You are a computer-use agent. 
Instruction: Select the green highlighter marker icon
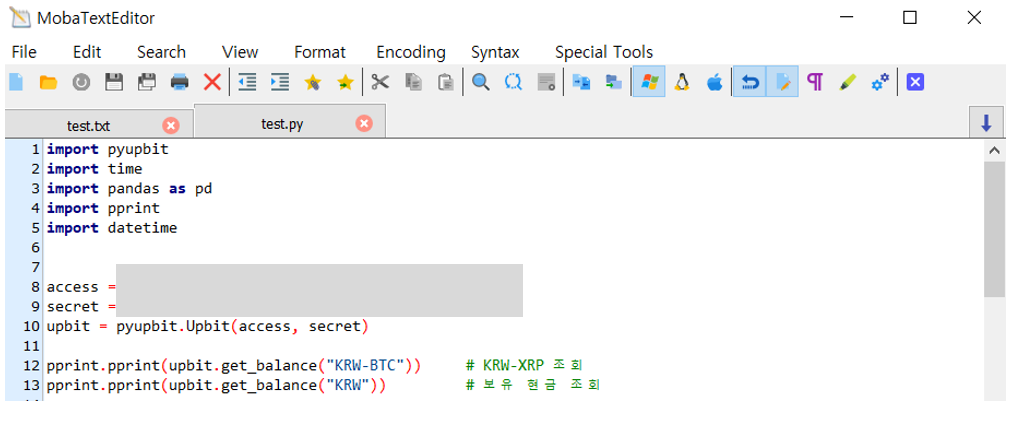click(847, 82)
